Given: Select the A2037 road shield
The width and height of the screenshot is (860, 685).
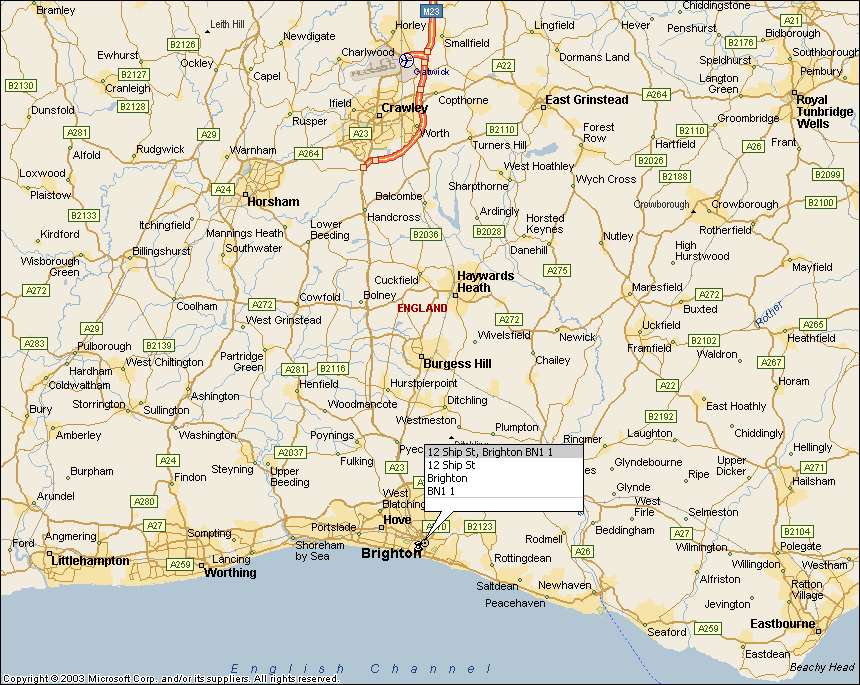Looking at the screenshot, I should pyautogui.click(x=291, y=452).
